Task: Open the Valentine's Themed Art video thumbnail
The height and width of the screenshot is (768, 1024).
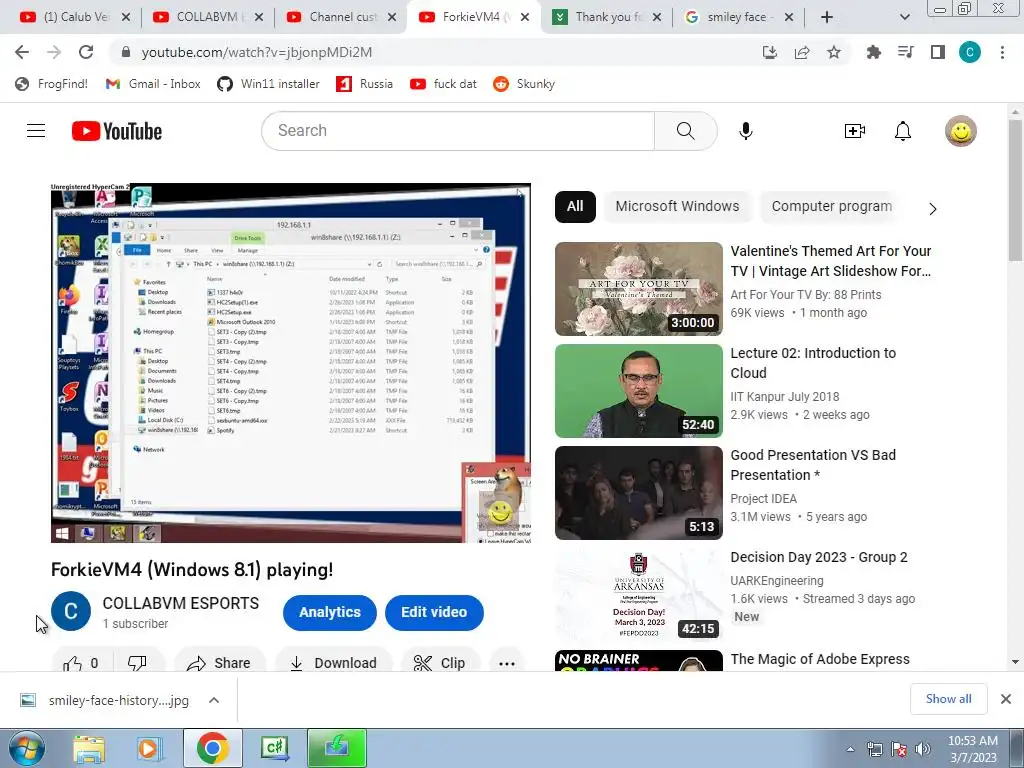Action: [639, 289]
